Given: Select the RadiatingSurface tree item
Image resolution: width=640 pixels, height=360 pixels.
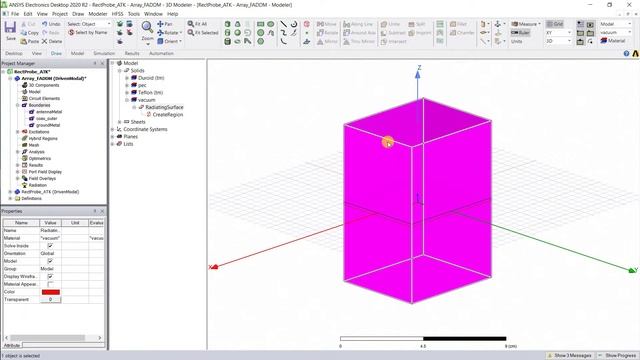Looking at the screenshot, I should (164, 107).
